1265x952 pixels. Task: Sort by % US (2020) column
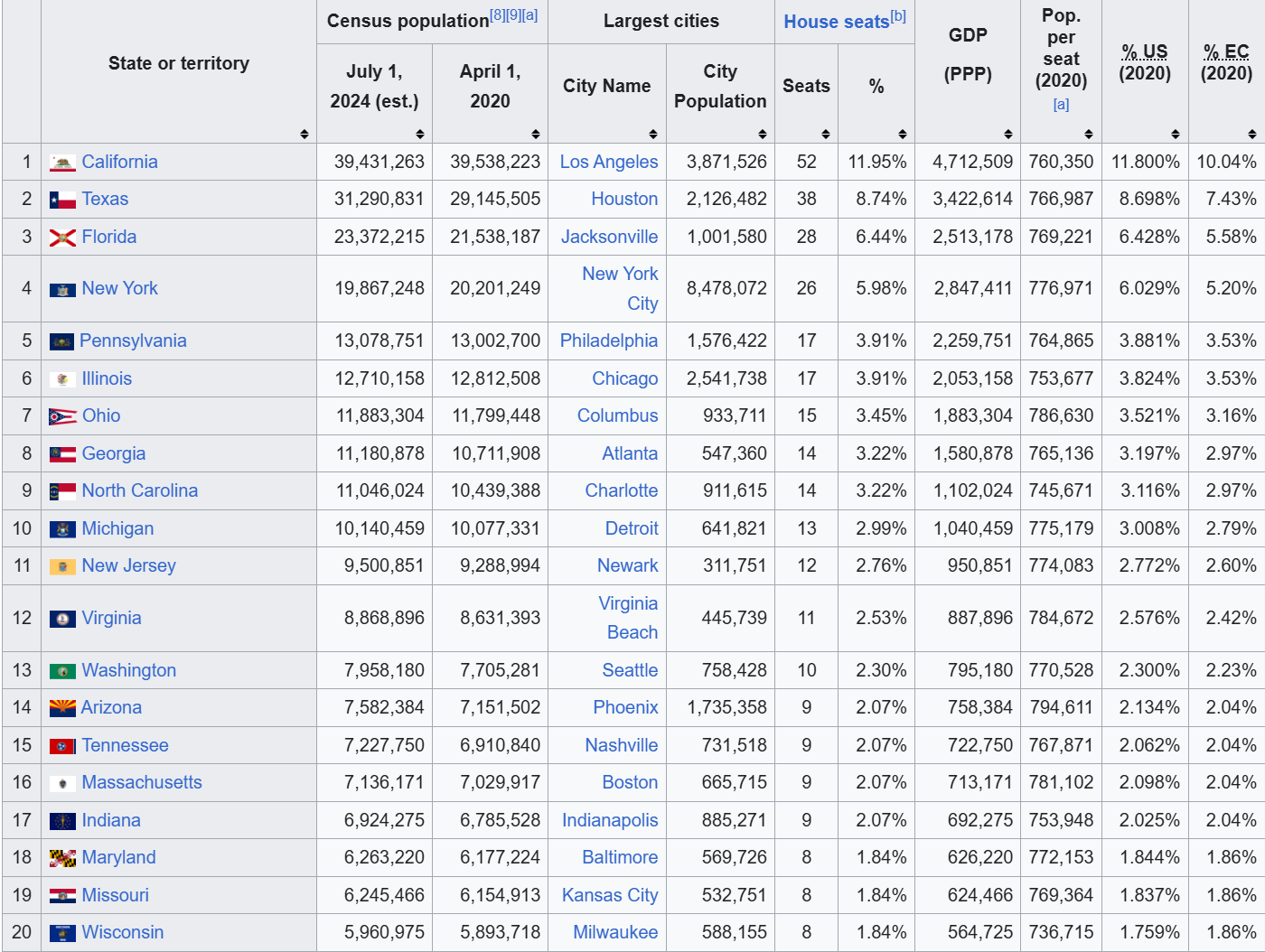pos(1176,135)
